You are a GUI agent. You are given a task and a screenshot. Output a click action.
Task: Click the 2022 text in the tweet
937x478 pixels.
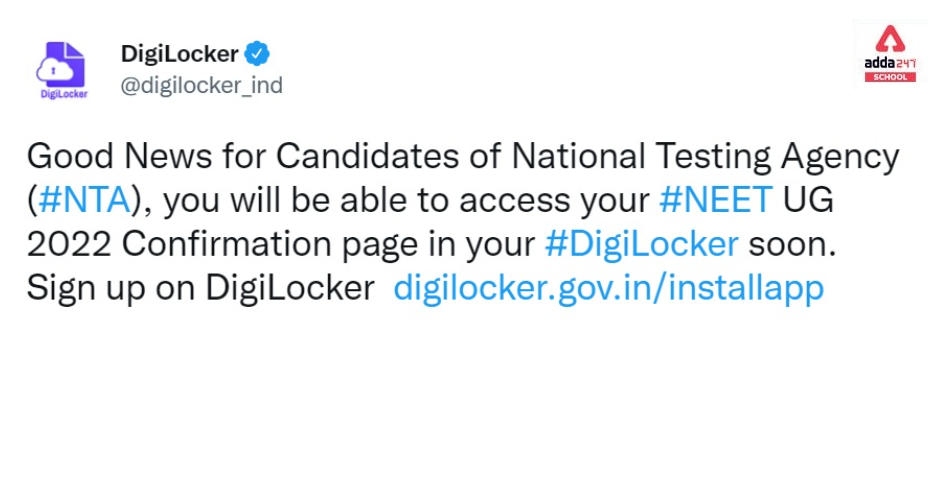coord(69,244)
